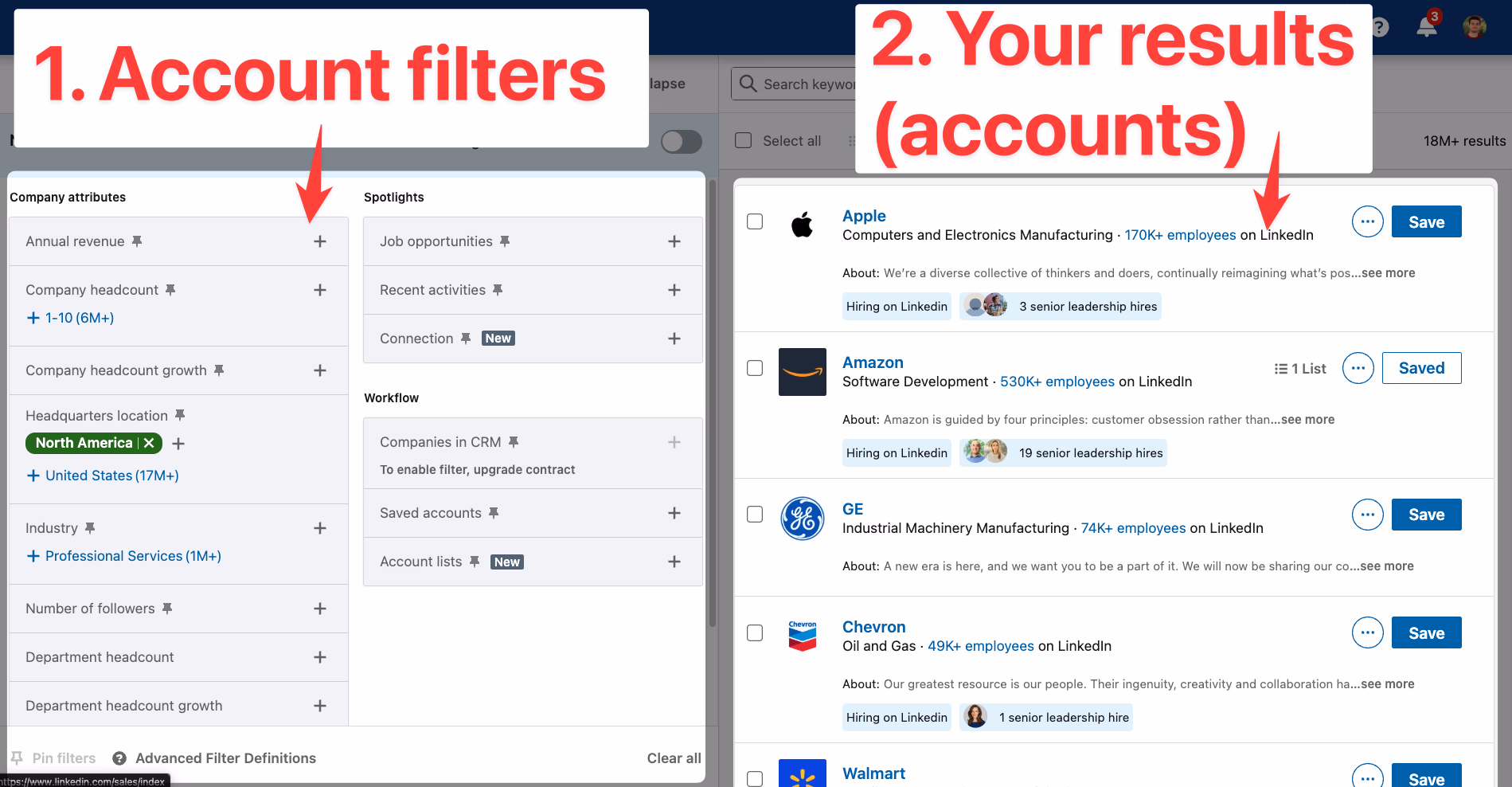
Task: Add another headquarters location with plus icon
Action: point(178,443)
